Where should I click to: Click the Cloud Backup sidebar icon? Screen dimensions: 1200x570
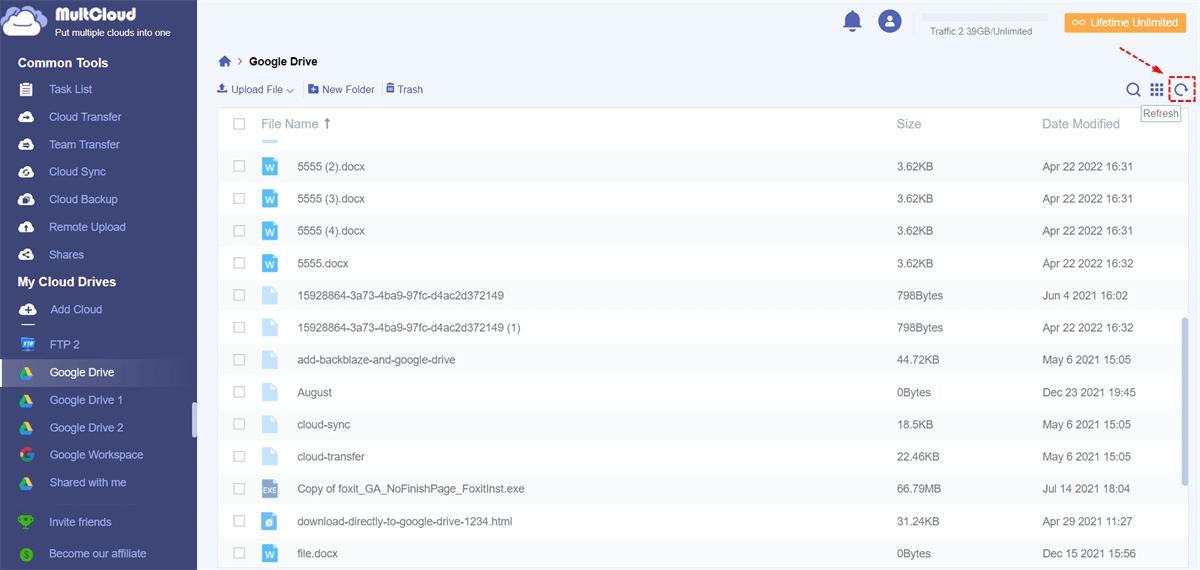27,200
